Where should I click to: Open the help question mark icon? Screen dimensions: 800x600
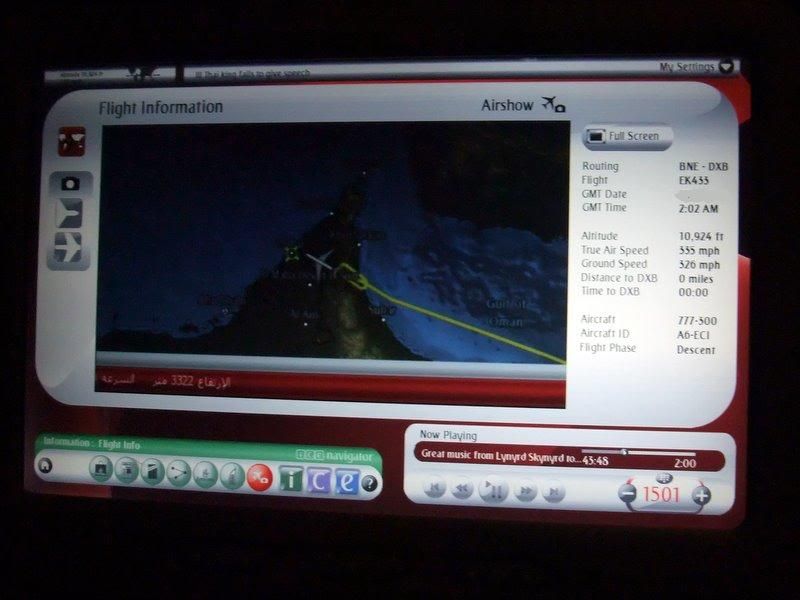[x=370, y=483]
